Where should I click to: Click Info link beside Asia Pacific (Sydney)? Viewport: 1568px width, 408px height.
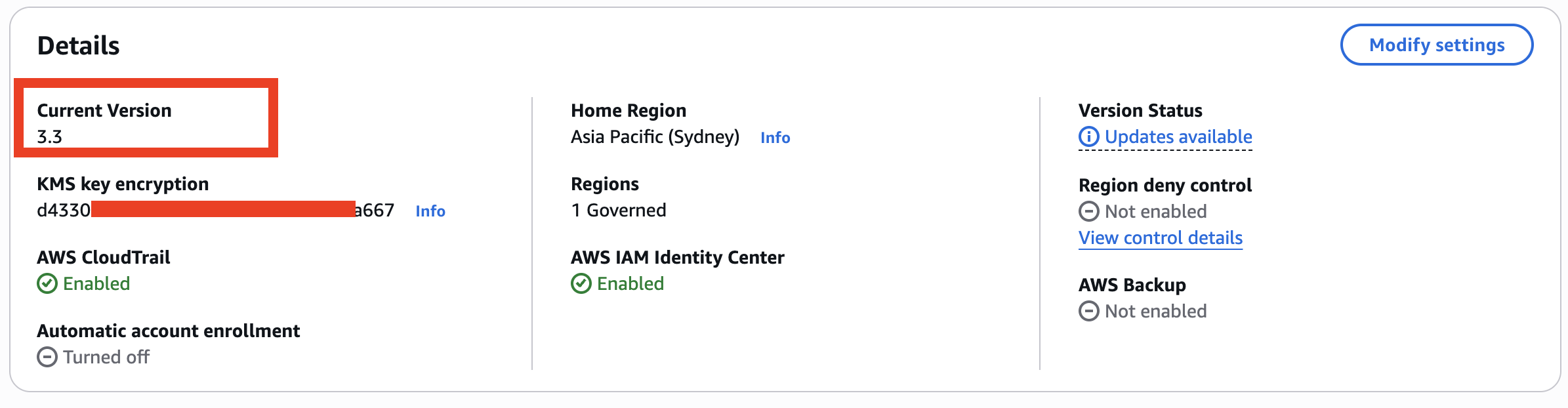pos(775,138)
